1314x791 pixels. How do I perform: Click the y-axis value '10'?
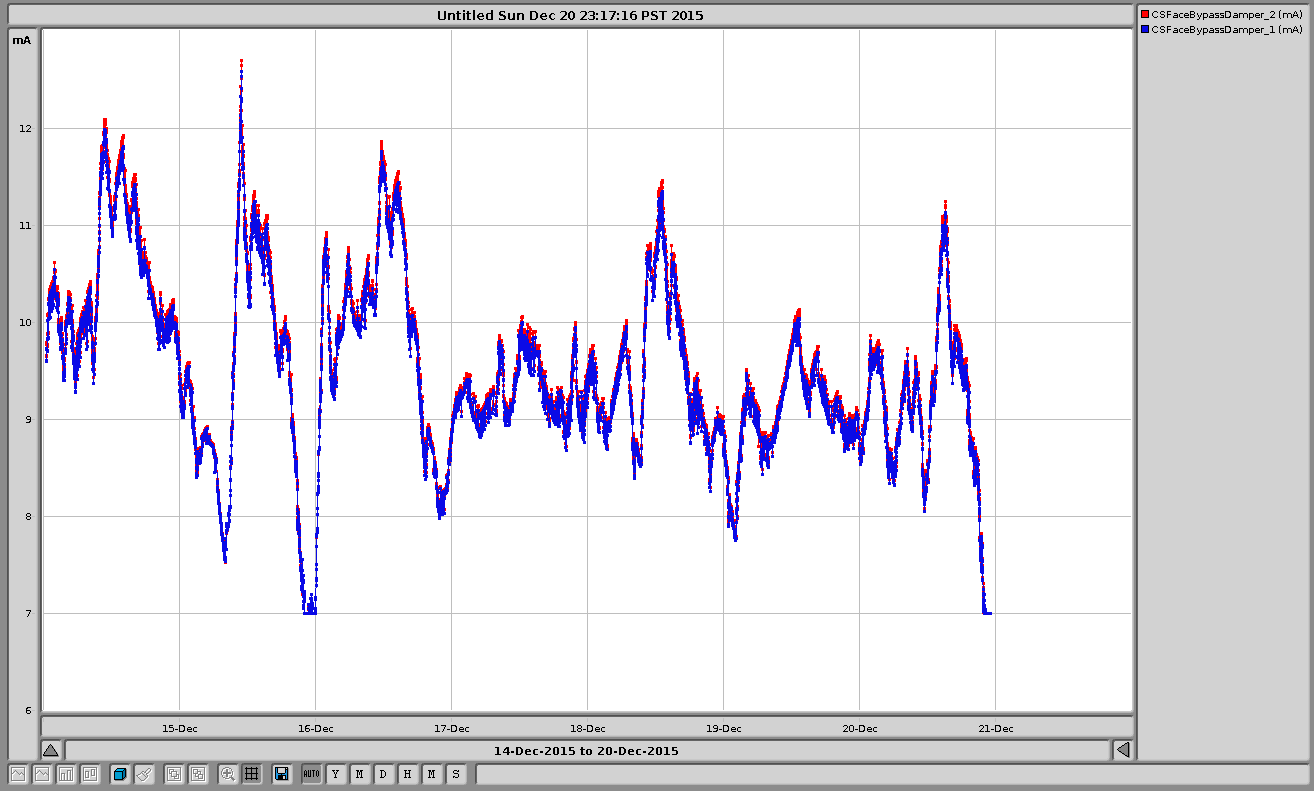click(x=24, y=322)
